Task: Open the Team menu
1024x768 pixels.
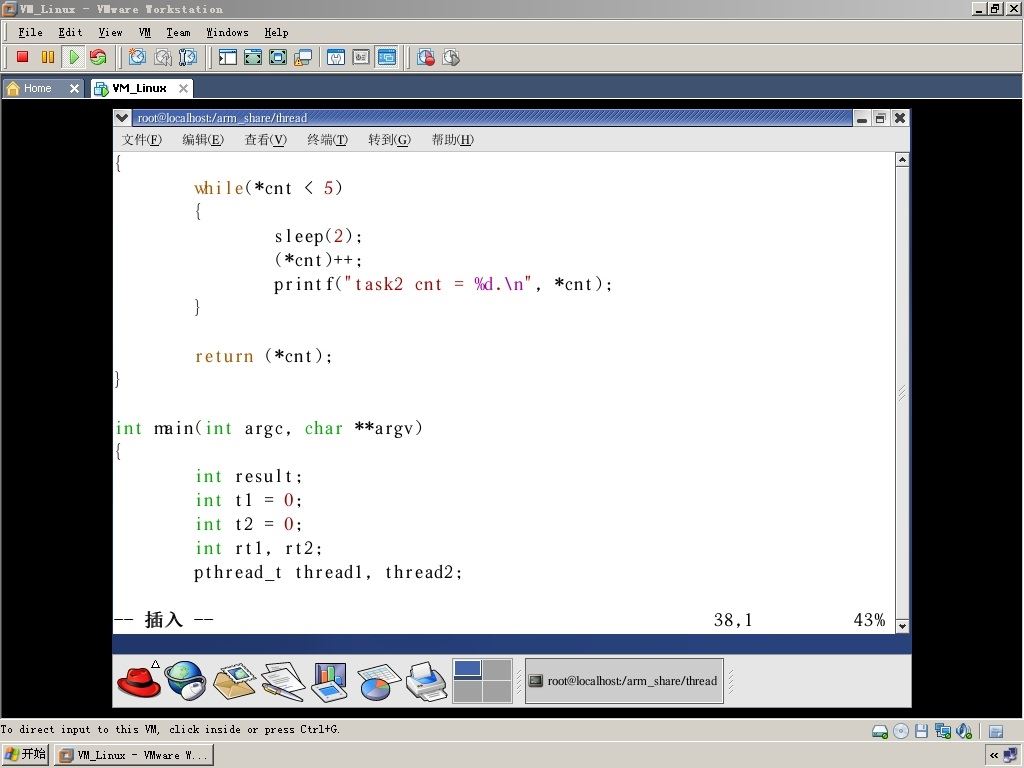Action: pyautogui.click(x=178, y=32)
